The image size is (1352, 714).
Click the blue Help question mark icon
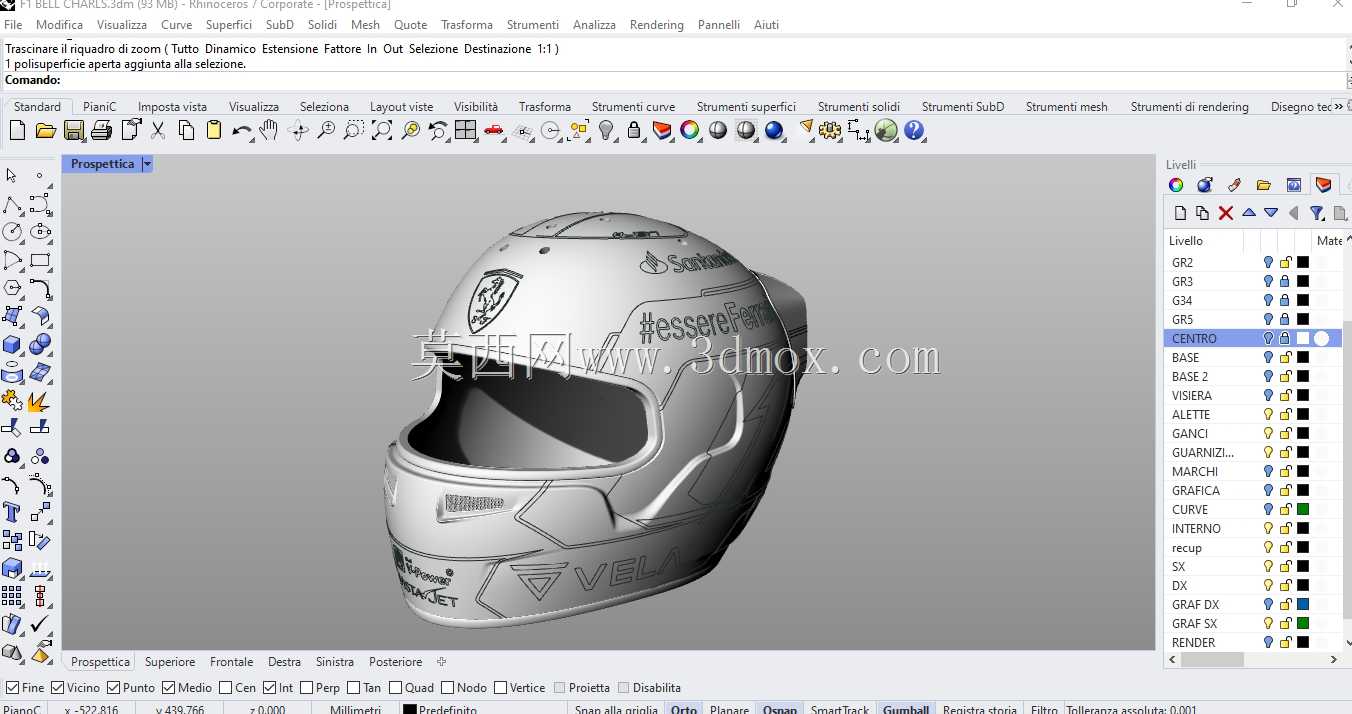coord(914,130)
